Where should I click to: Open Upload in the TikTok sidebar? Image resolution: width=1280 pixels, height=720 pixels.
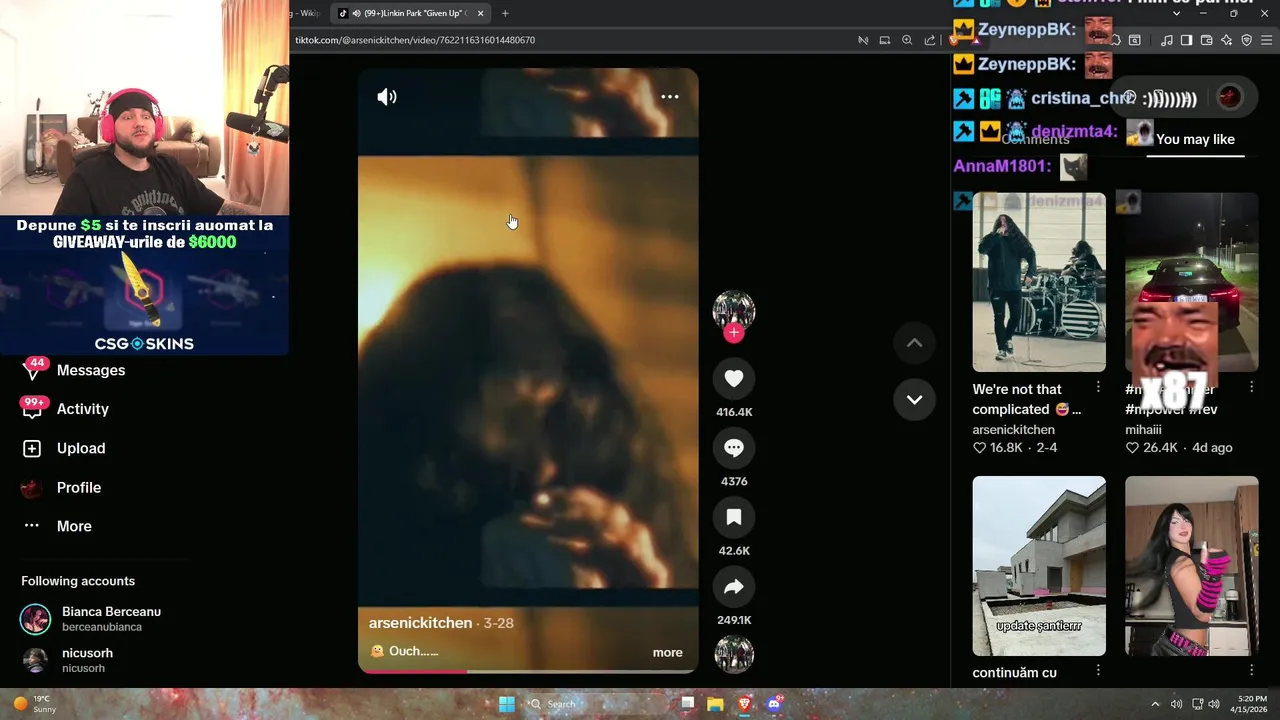pyautogui.click(x=81, y=448)
